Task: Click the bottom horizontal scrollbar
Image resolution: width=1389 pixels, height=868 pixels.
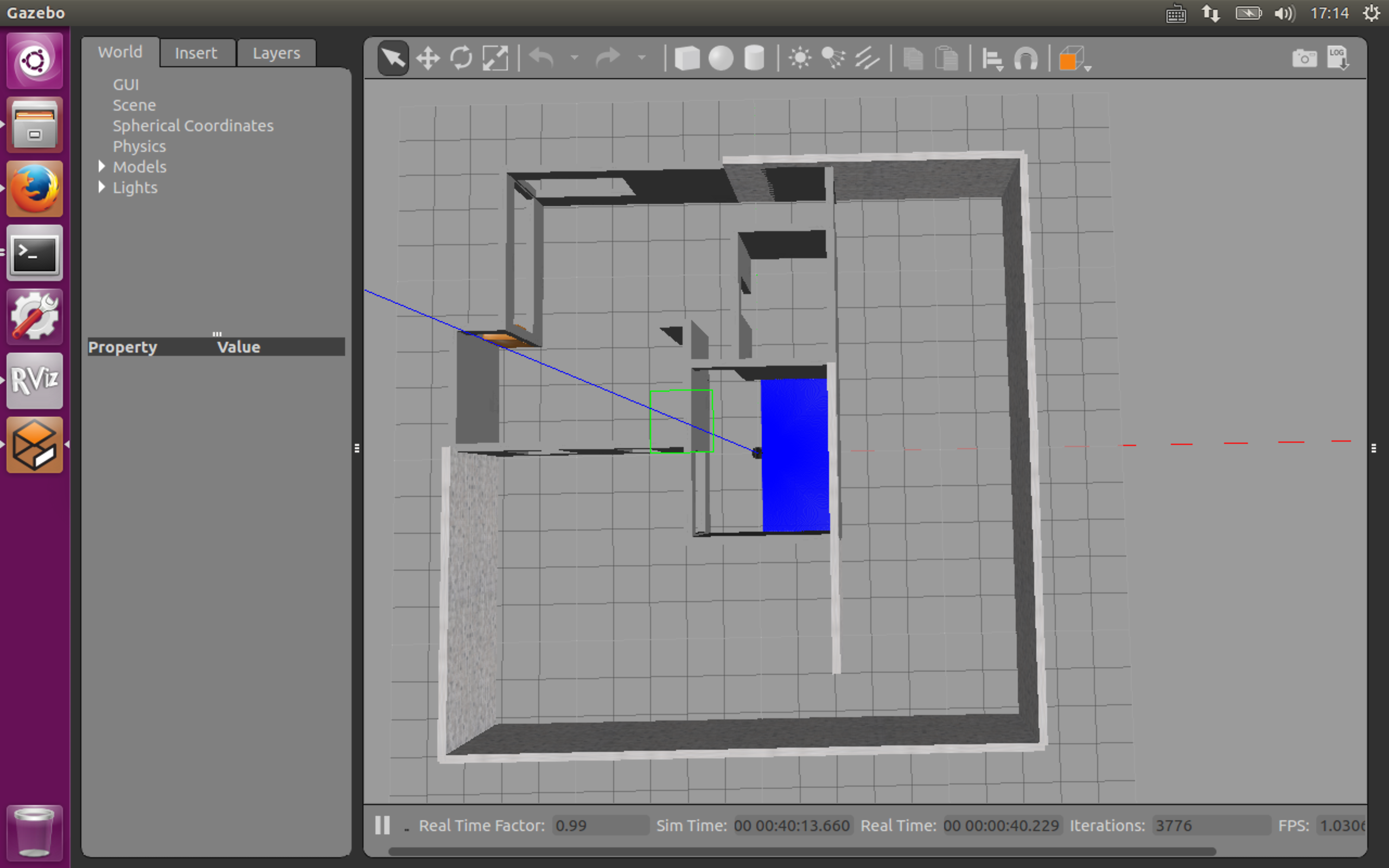Action: (802, 851)
